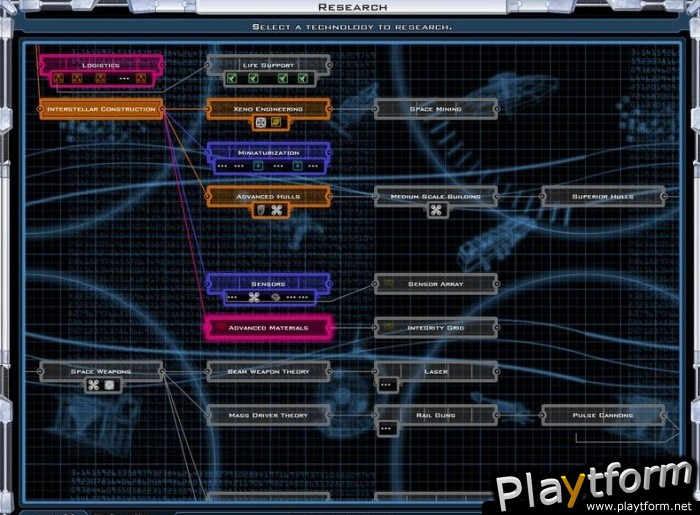Choose Xeno Engineering to research
Image resolution: width=700 pixels, height=515 pixels.
[x=268, y=109]
